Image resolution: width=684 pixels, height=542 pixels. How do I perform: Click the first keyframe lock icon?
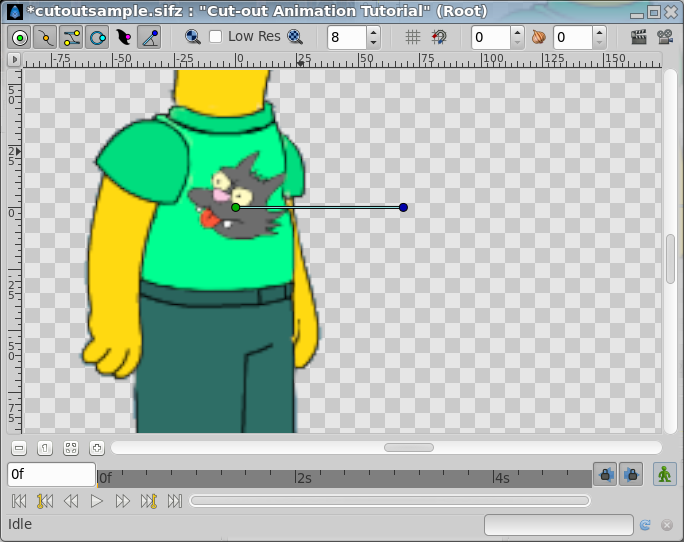605,474
